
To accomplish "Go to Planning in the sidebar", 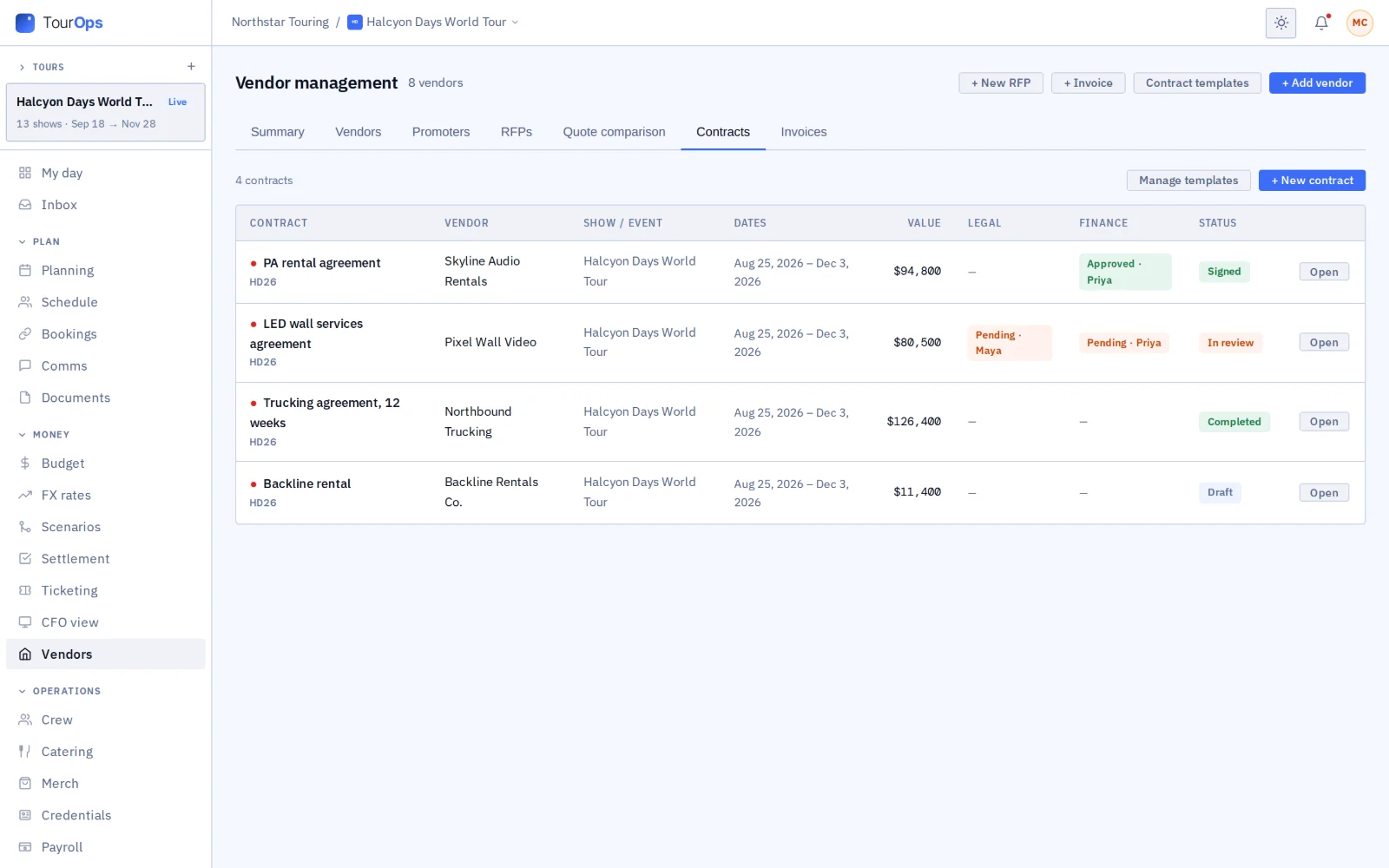I will (x=106, y=270).
